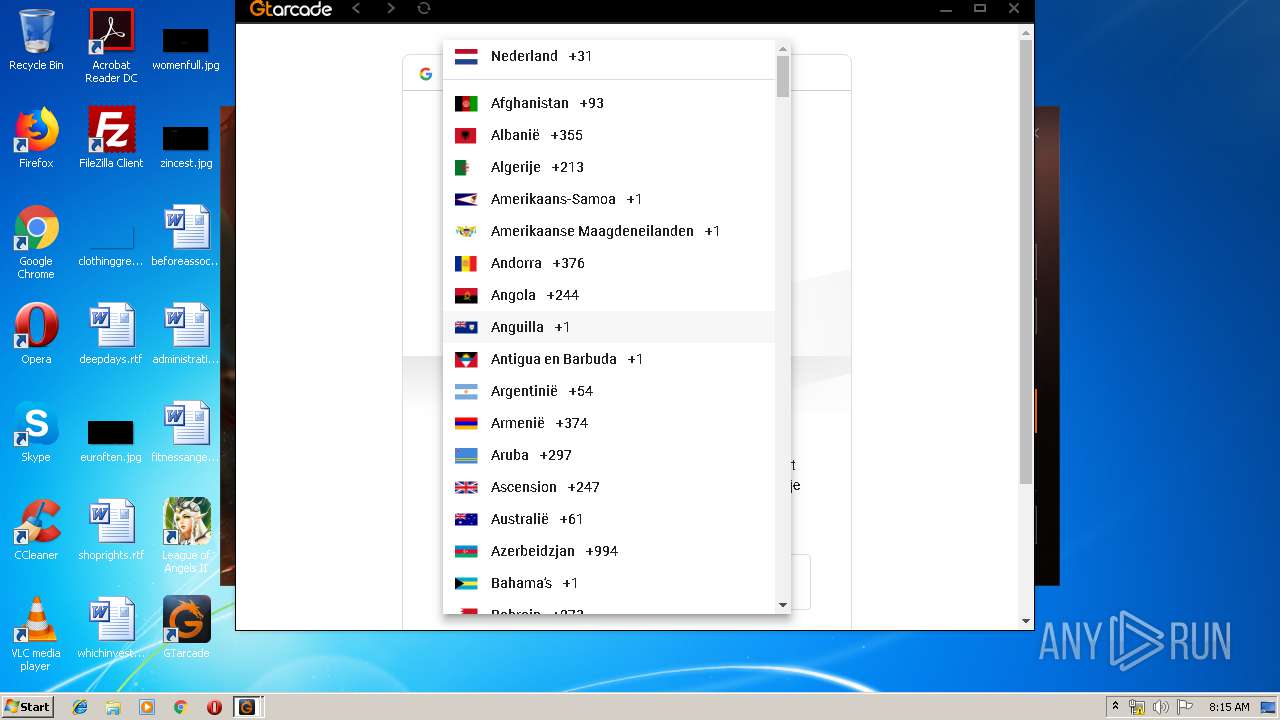
Task: Click the GTarcade forward navigation arrow
Action: tap(390, 8)
